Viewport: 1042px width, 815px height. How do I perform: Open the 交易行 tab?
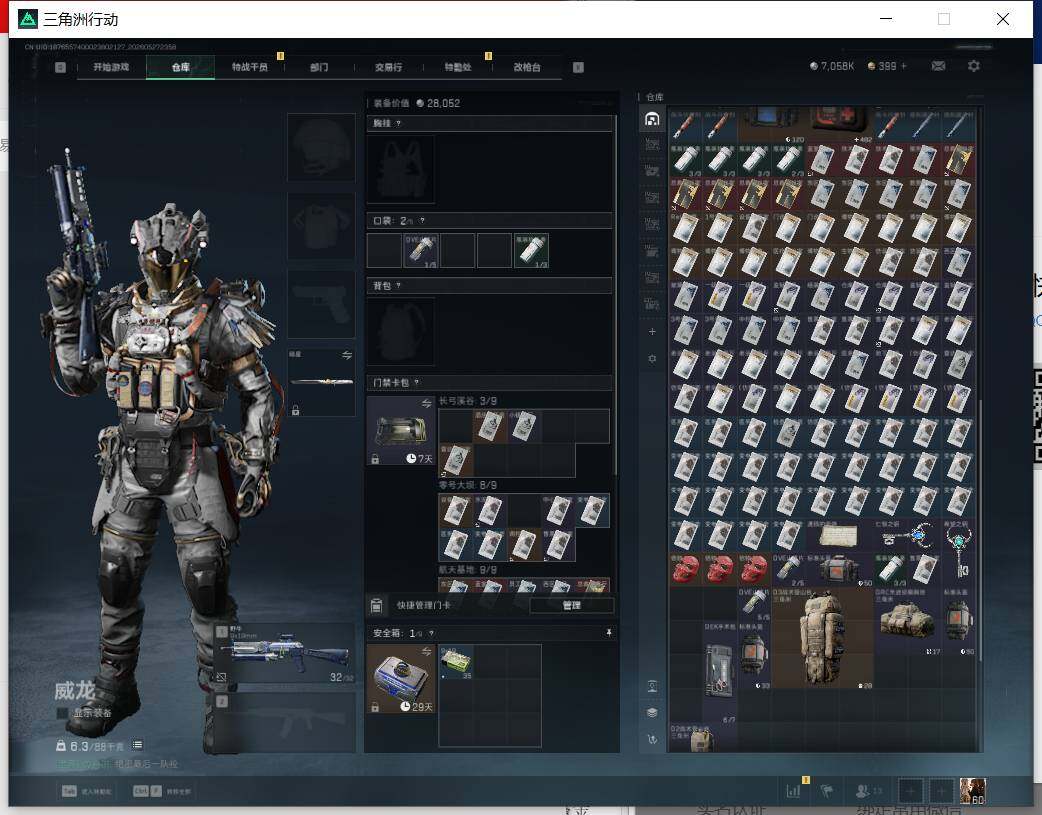pyautogui.click(x=388, y=67)
